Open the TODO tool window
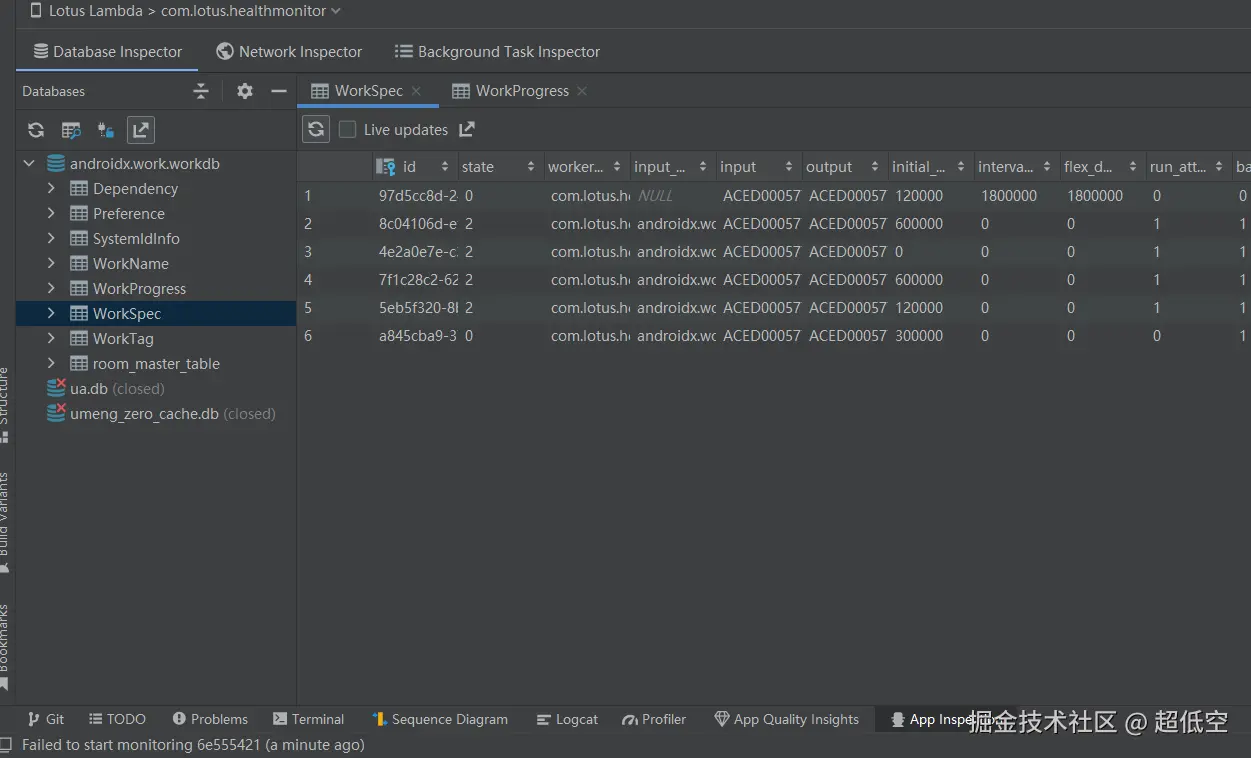1251x758 pixels. pos(118,719)
